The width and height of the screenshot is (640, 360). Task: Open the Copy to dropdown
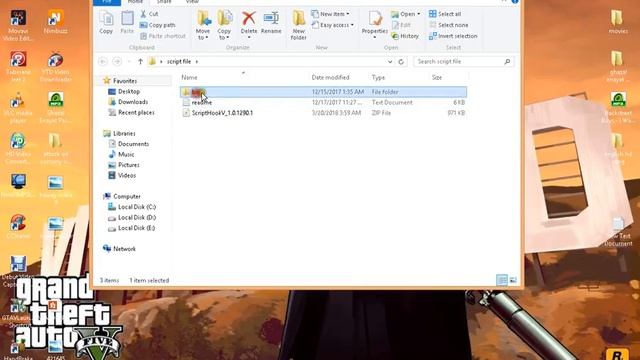224,25
